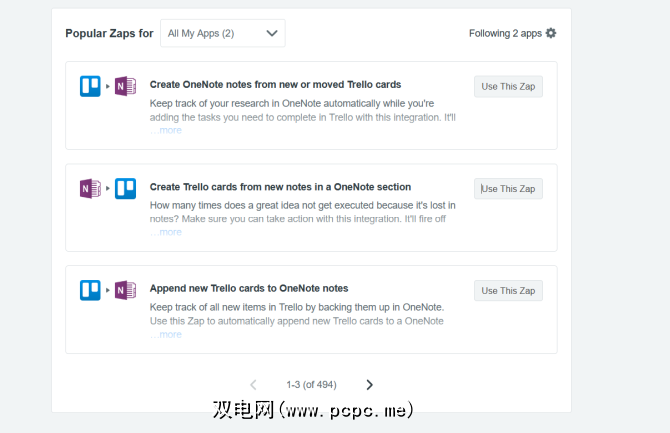Click the Following 2 apps text
The width and height of the screenshot is (670, 433).
tap(505, 33)
